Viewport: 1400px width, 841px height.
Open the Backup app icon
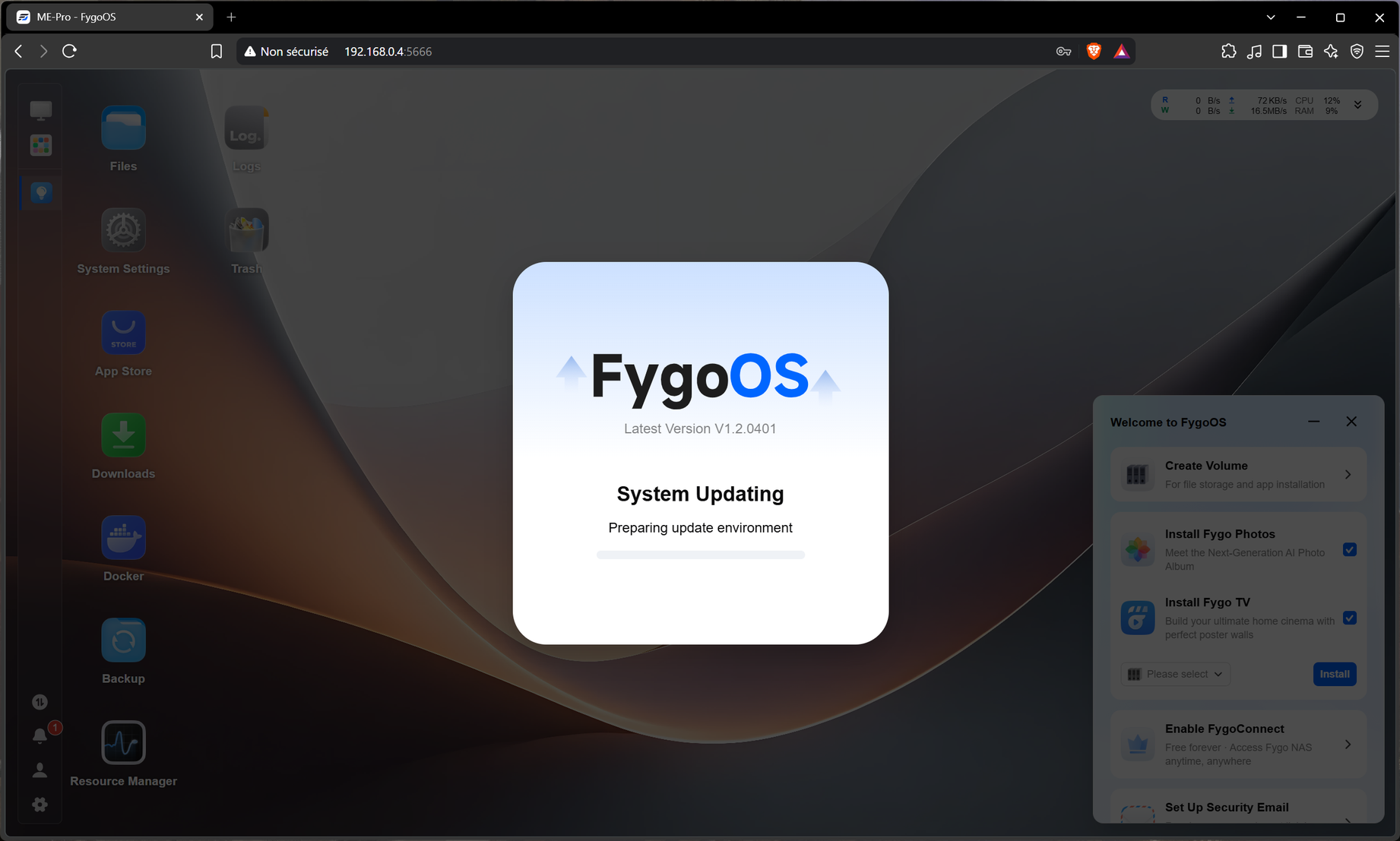pyautogui.click(x=123, y=640)
